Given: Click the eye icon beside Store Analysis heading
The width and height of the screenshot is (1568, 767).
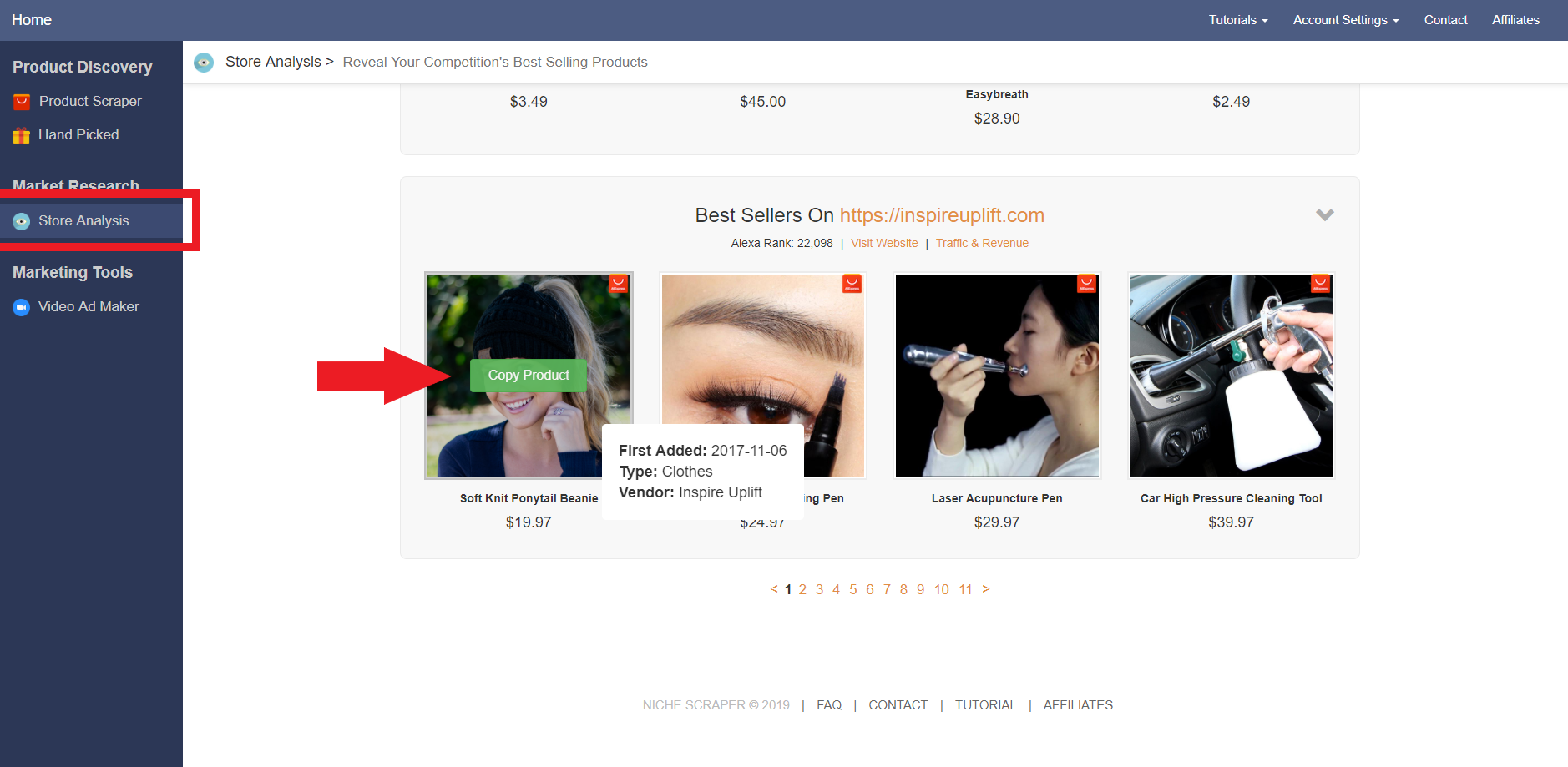Looking at the screenshot, I should (x=204, y=63).
